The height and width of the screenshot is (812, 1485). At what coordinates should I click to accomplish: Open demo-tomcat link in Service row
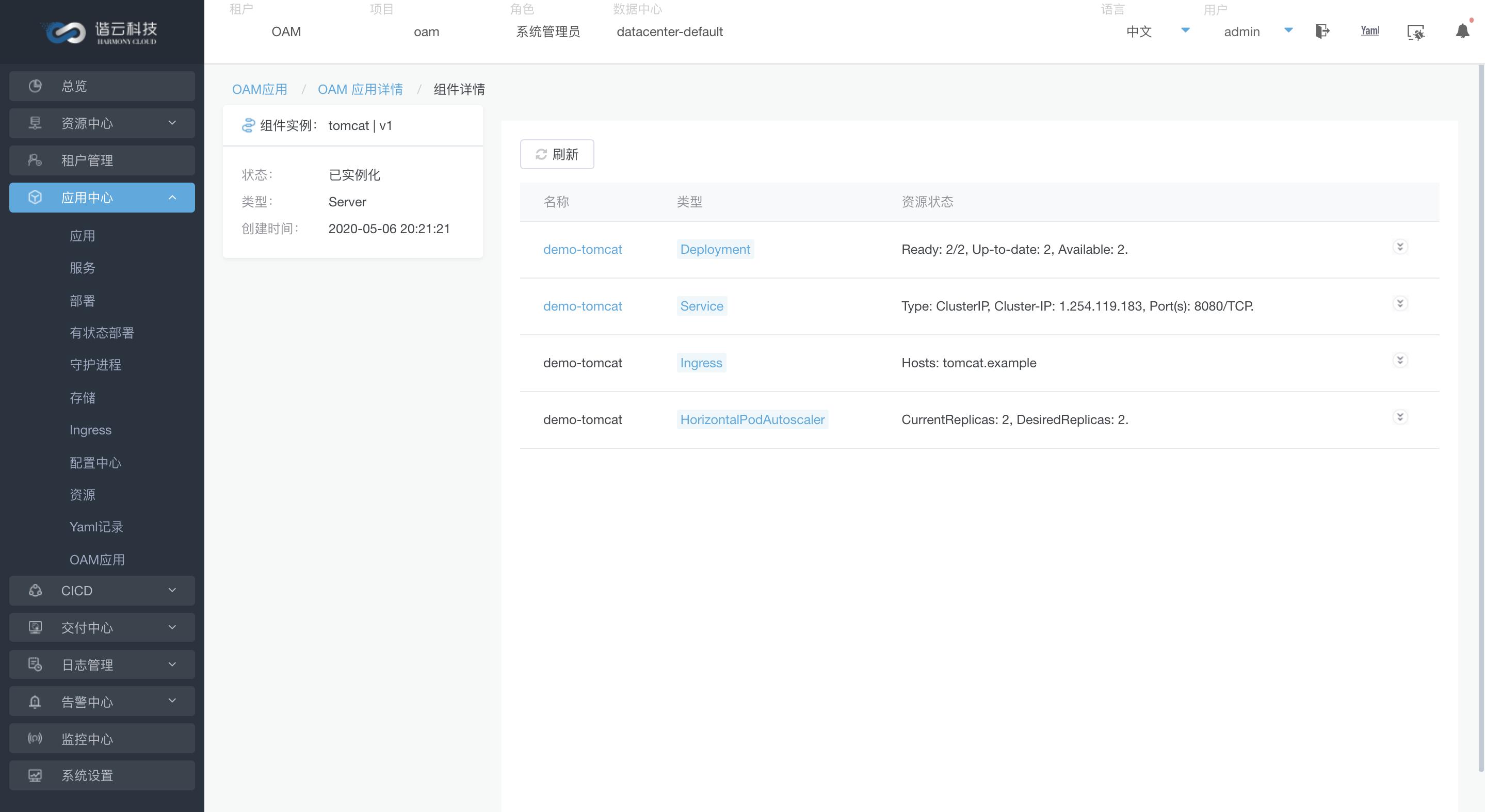coord(582,306)
